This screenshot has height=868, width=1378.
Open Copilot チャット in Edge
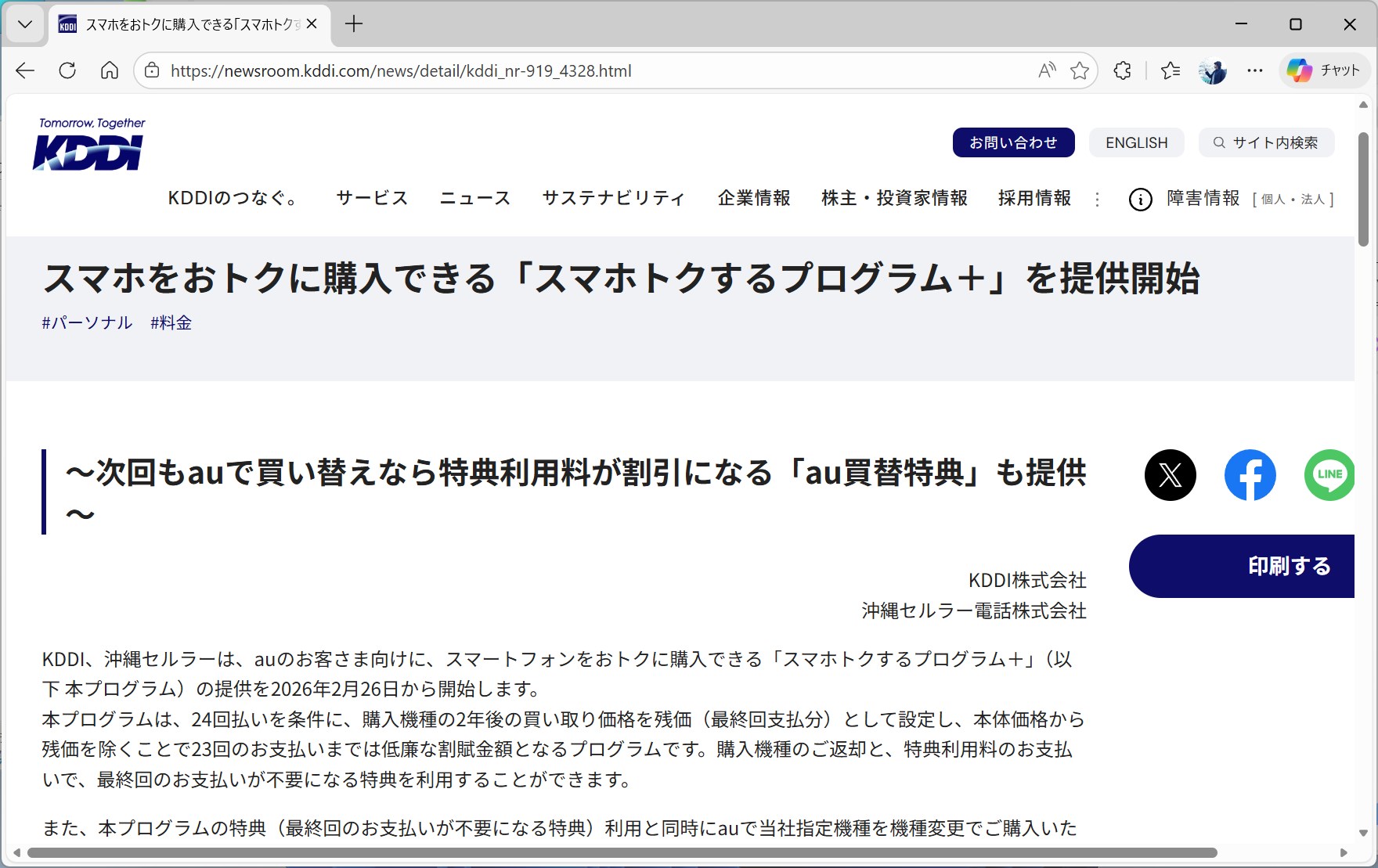point(1323,70)
